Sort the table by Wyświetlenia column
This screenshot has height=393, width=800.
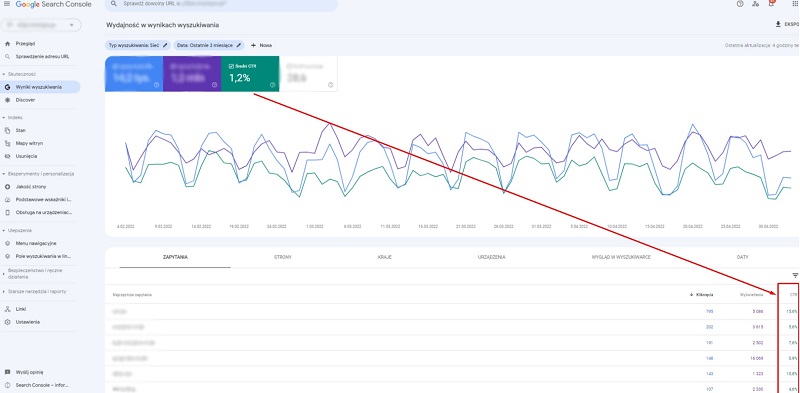click(x=752, y=294)
